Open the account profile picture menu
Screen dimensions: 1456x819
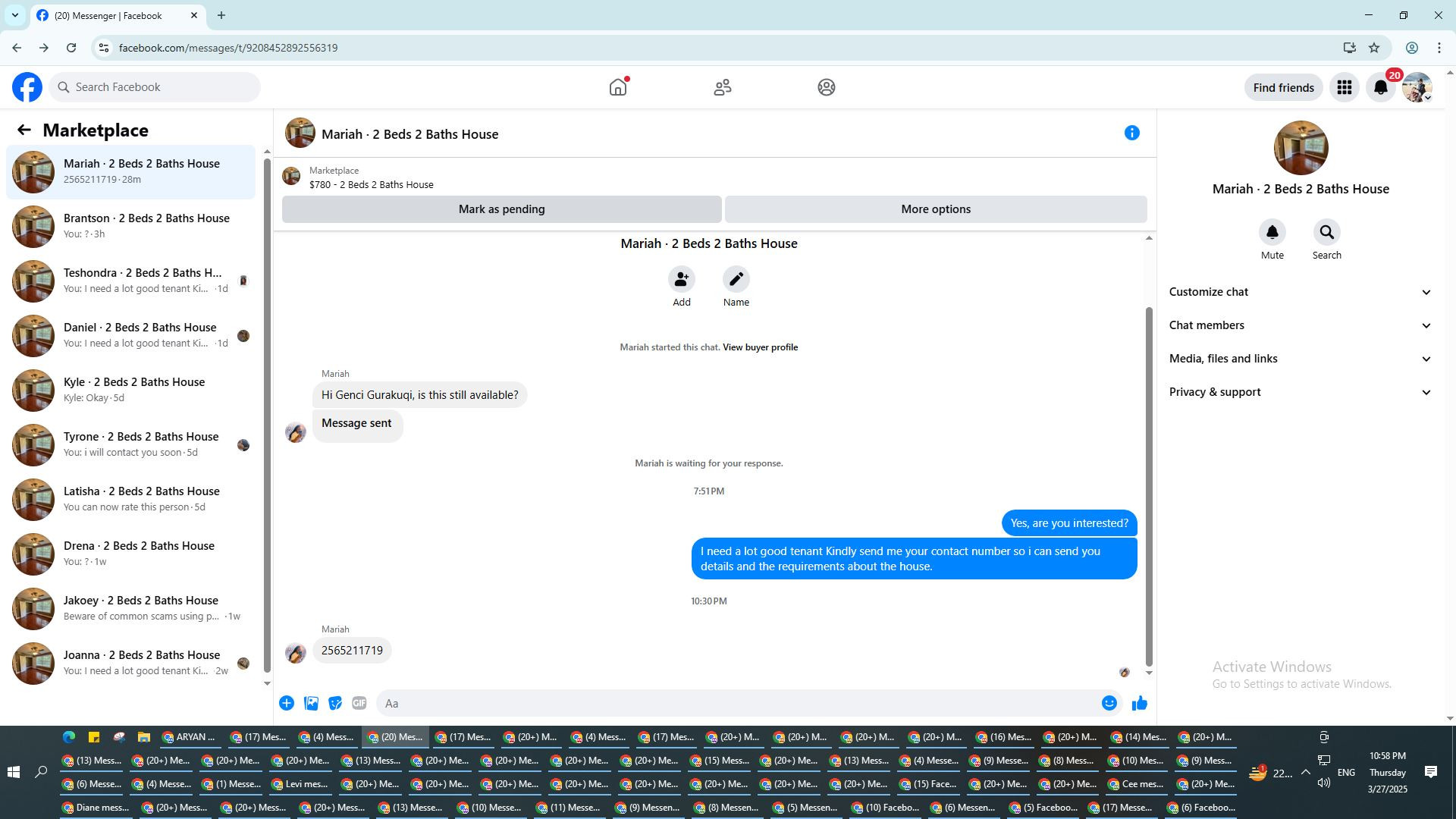(x=1417, y=87)
